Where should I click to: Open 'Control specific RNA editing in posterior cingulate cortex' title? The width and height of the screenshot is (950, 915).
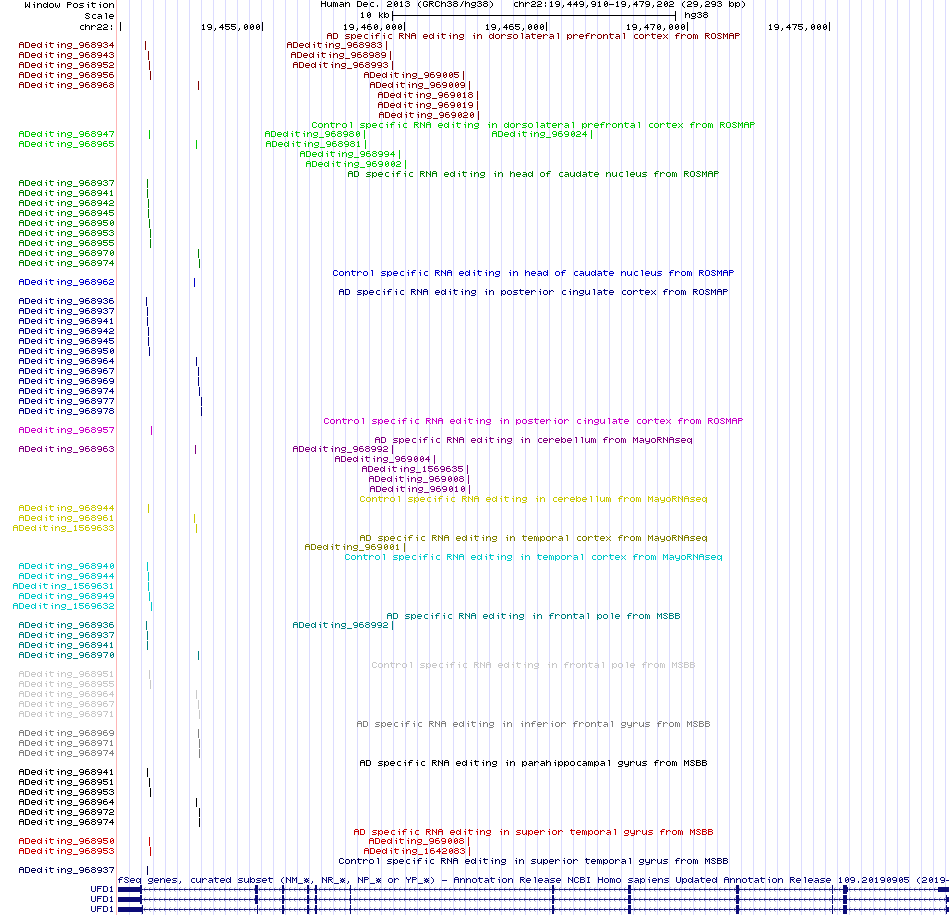533,421
